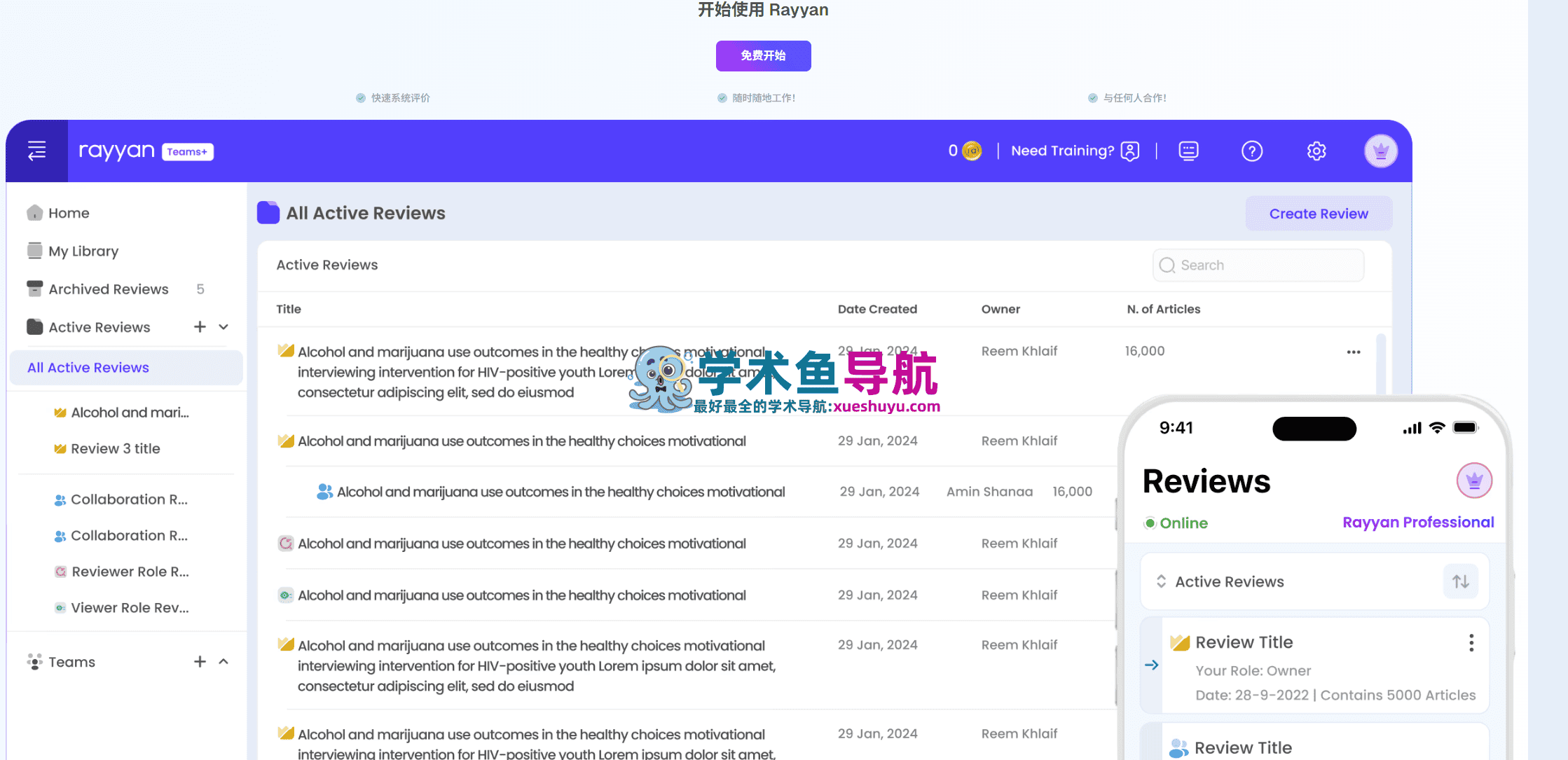
Task: Click the 免费开始 button
Action: 763,56
